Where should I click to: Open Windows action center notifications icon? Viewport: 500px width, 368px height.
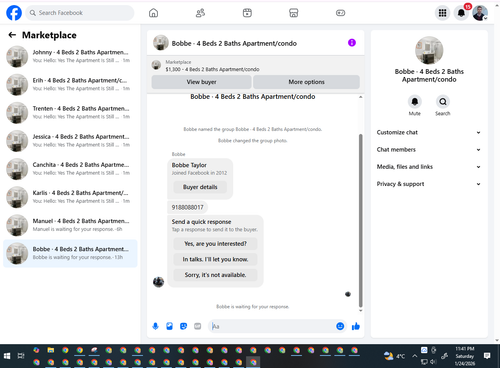pos(487,356)
